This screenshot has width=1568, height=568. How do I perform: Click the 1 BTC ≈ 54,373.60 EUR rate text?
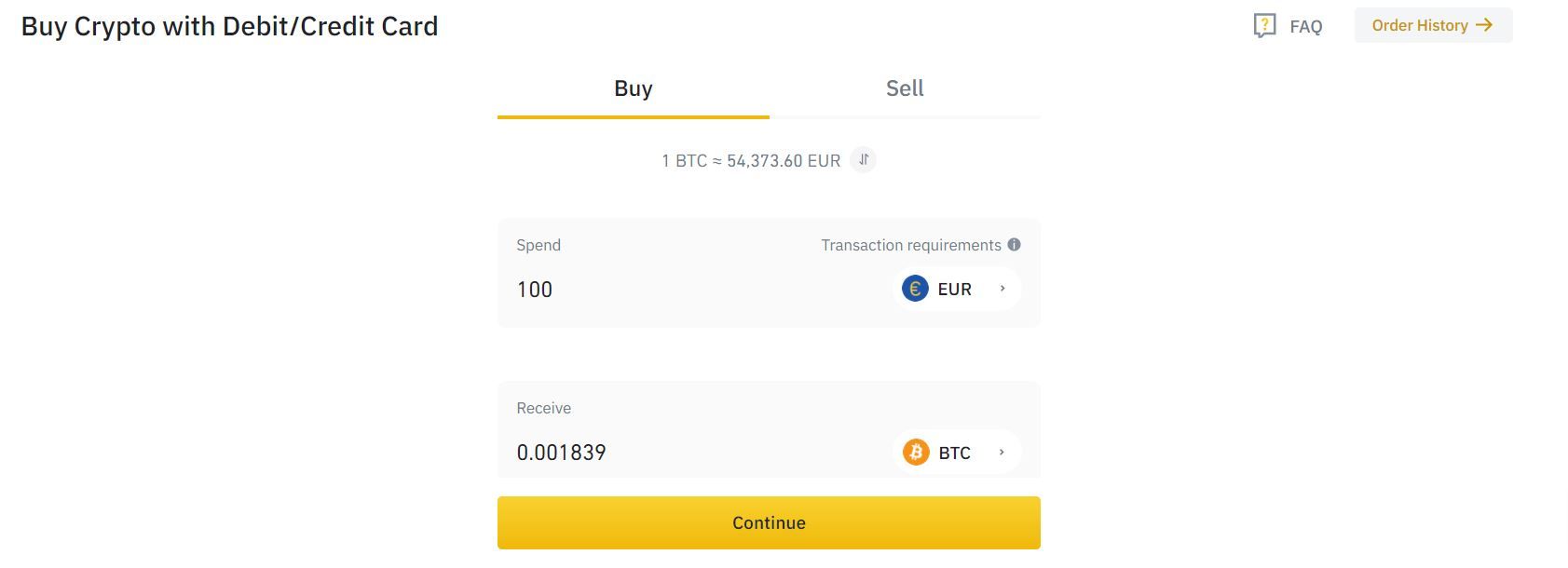[x=751, y=161]
